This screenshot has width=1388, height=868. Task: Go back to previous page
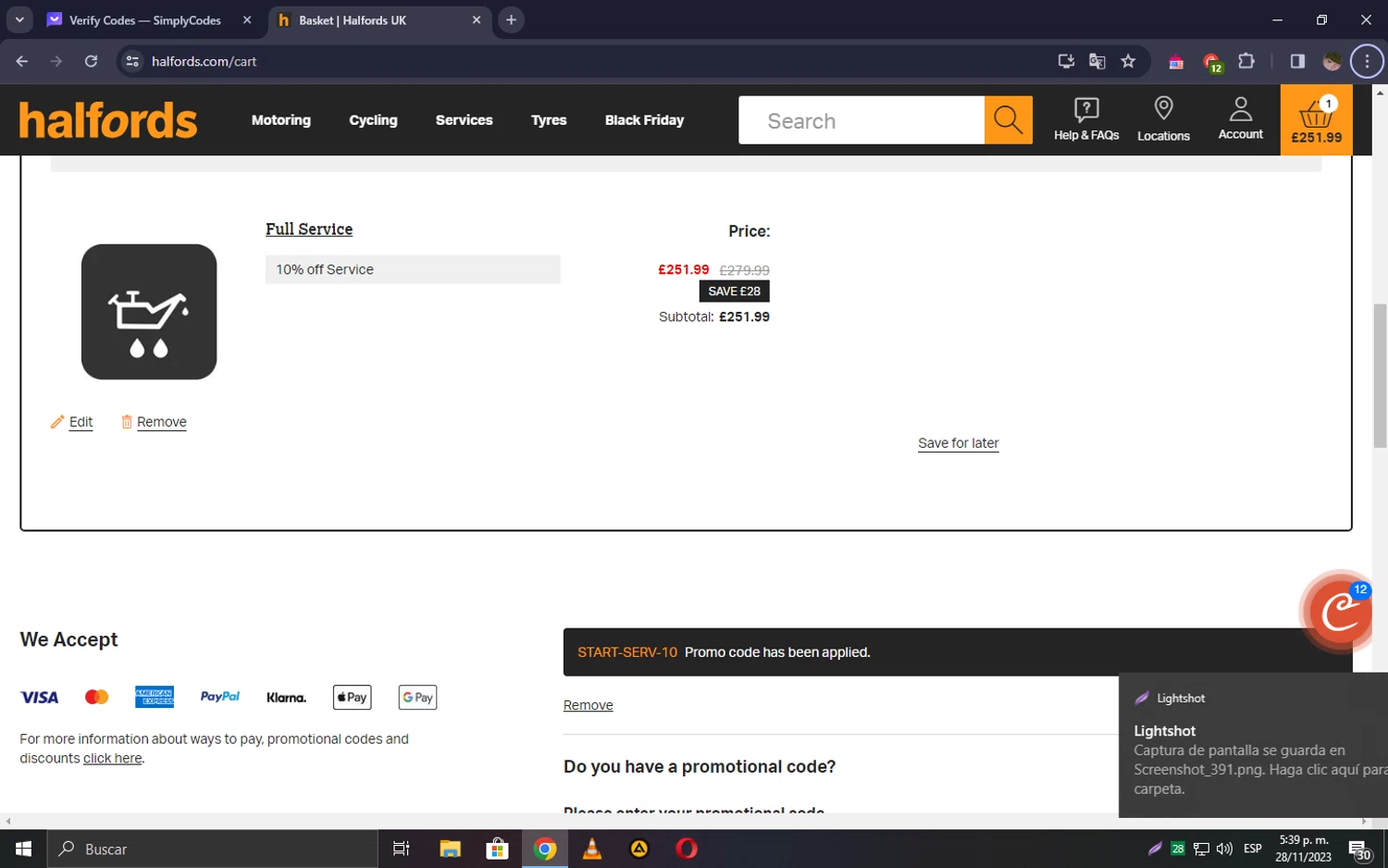point(22,61)
